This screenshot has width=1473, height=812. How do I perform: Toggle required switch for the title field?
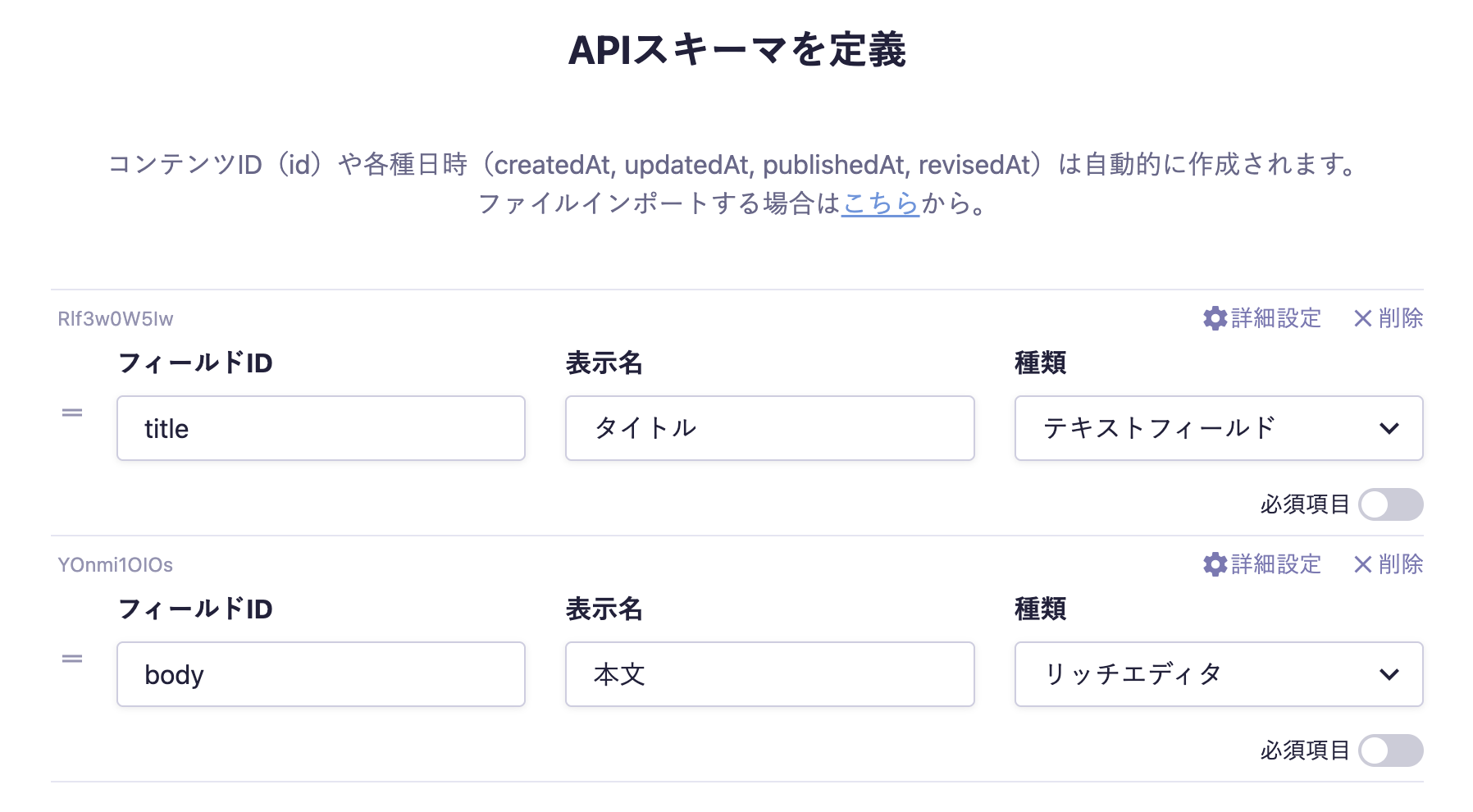point(1390,504)
